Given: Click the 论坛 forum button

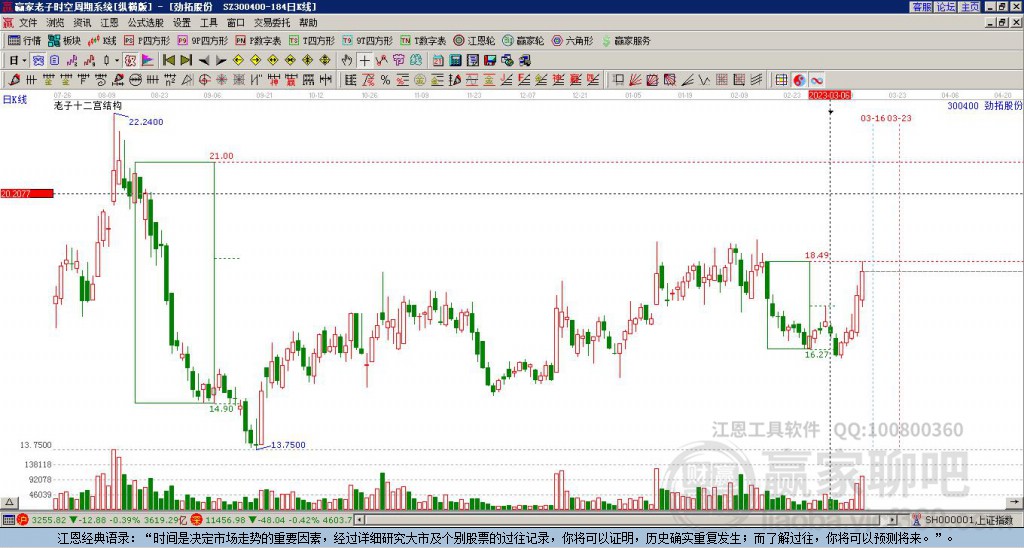Looking at the screenshot, I should [946, 7].
